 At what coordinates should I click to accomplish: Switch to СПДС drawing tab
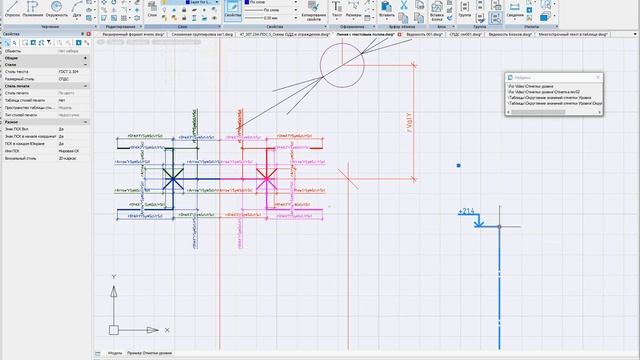pos(465,34)
